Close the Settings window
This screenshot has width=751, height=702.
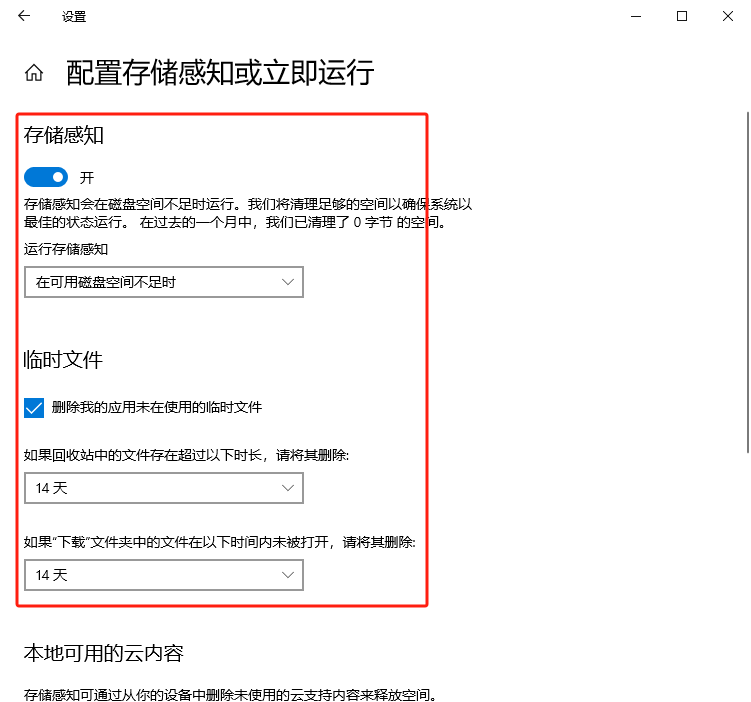[728, 16]
